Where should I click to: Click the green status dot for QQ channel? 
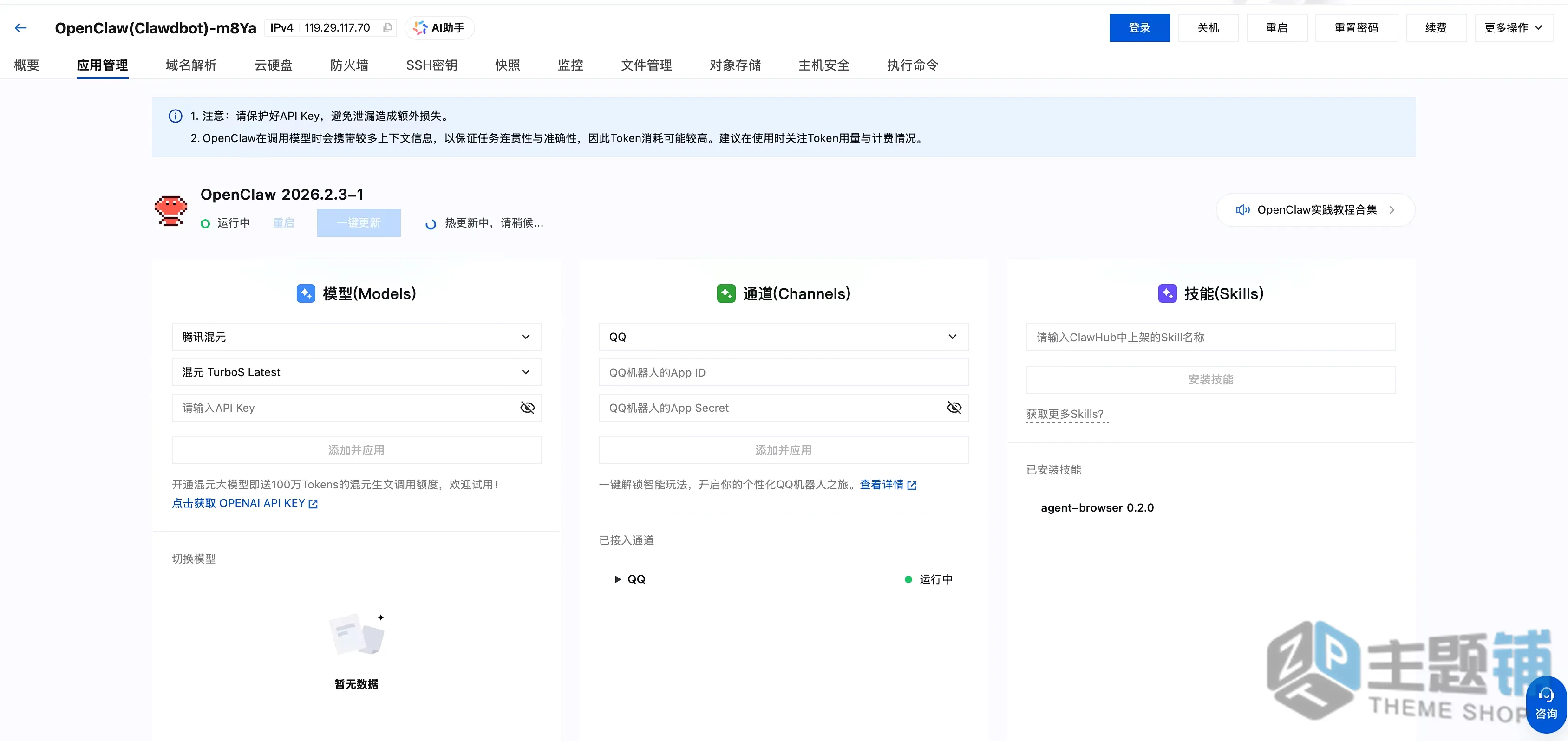tap(908, 579)
